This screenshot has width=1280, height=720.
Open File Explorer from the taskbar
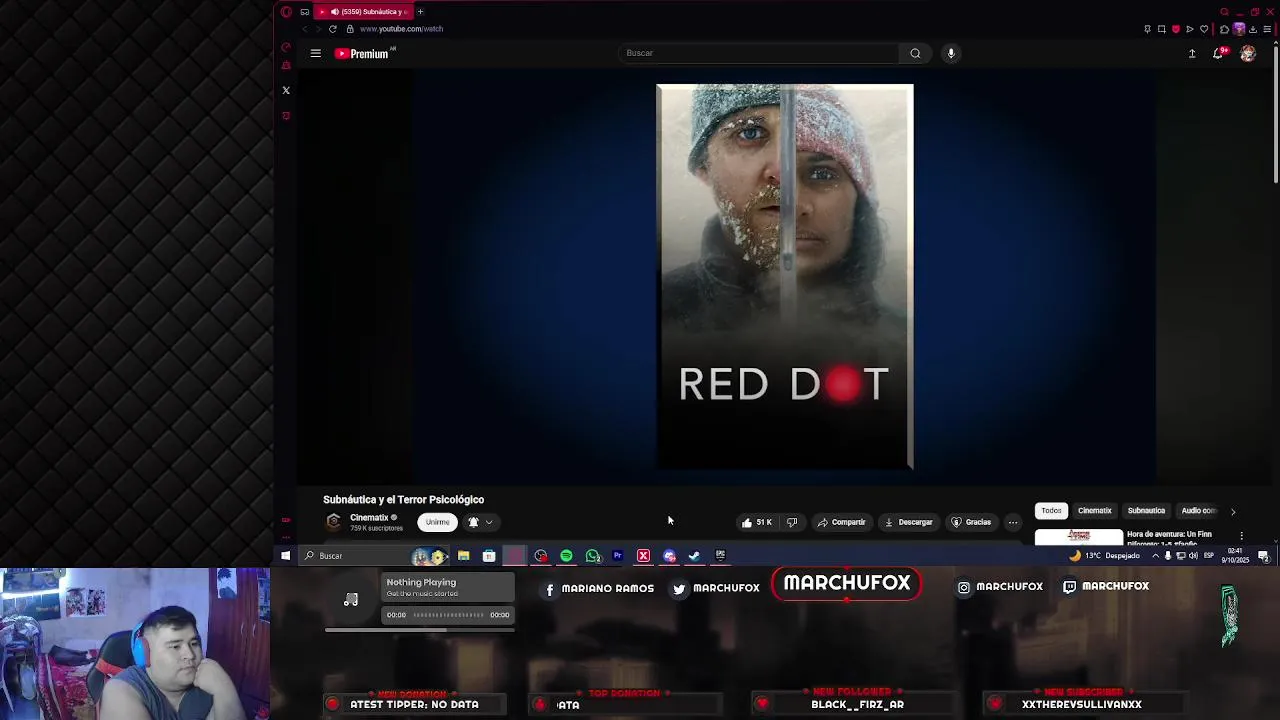pos(464,556)
